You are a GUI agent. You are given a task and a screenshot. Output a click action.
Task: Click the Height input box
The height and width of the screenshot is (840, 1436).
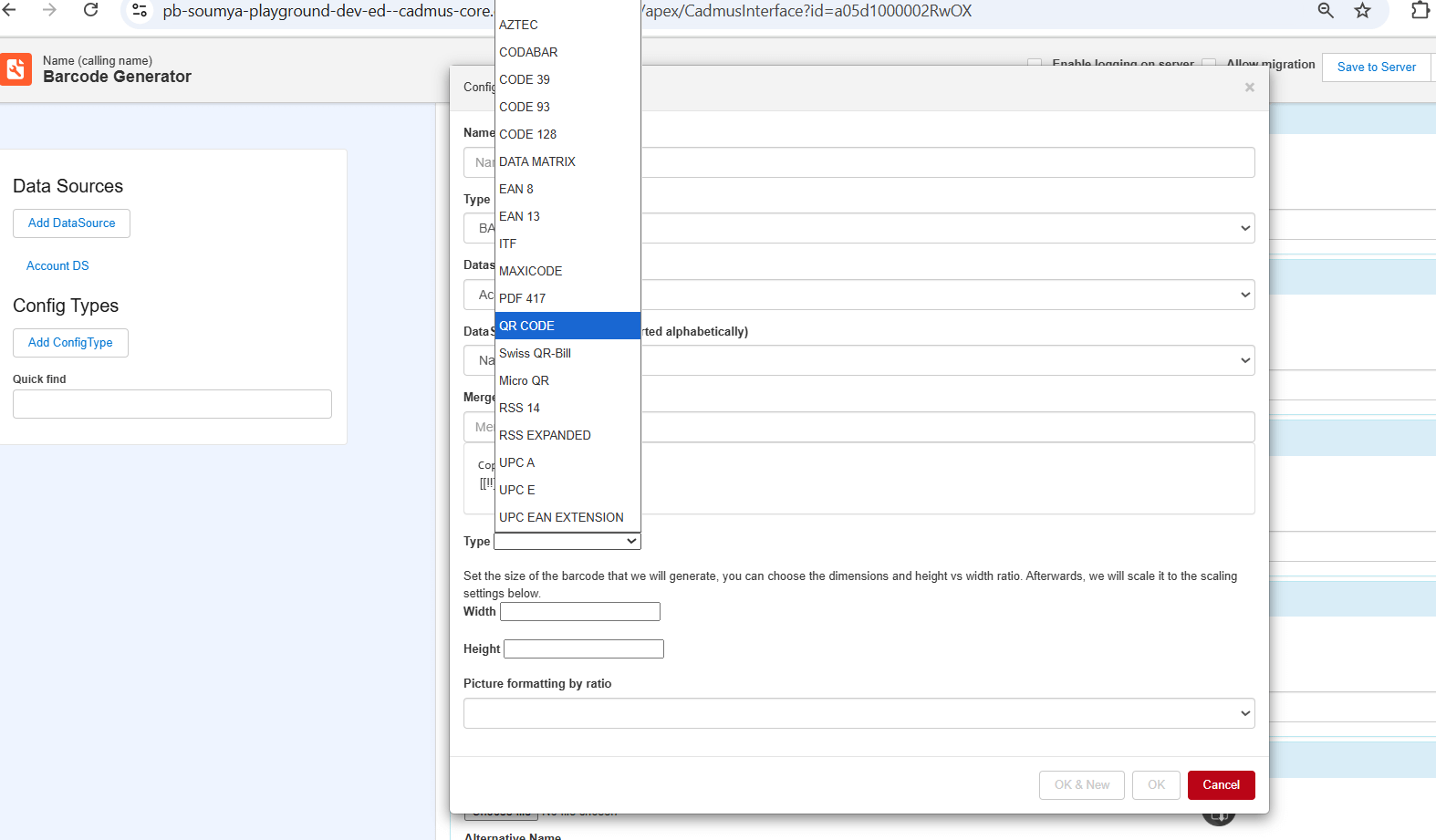[x=584, y=649]
